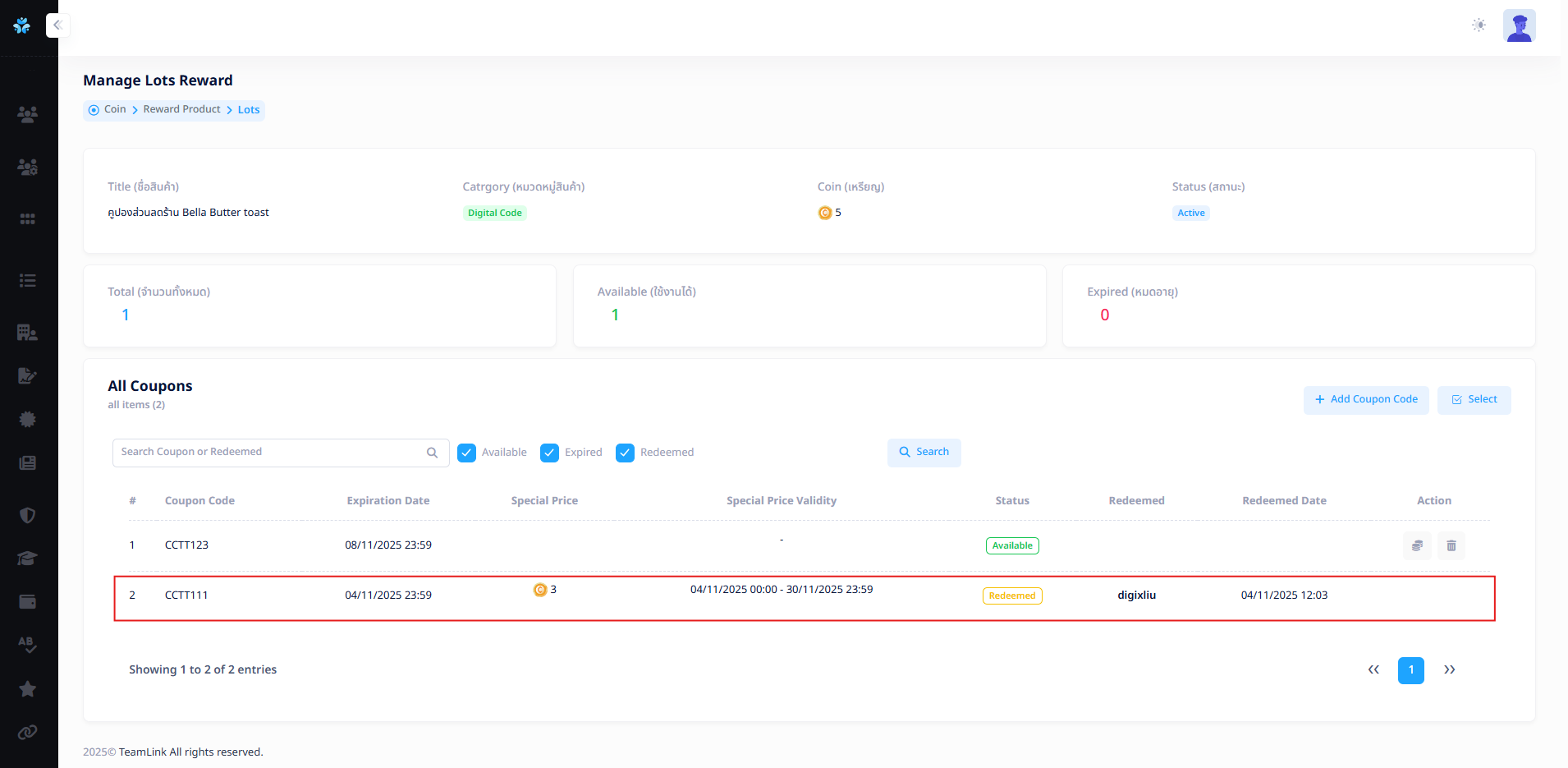Uncheck the Available filter checkbox

point(466,453)
